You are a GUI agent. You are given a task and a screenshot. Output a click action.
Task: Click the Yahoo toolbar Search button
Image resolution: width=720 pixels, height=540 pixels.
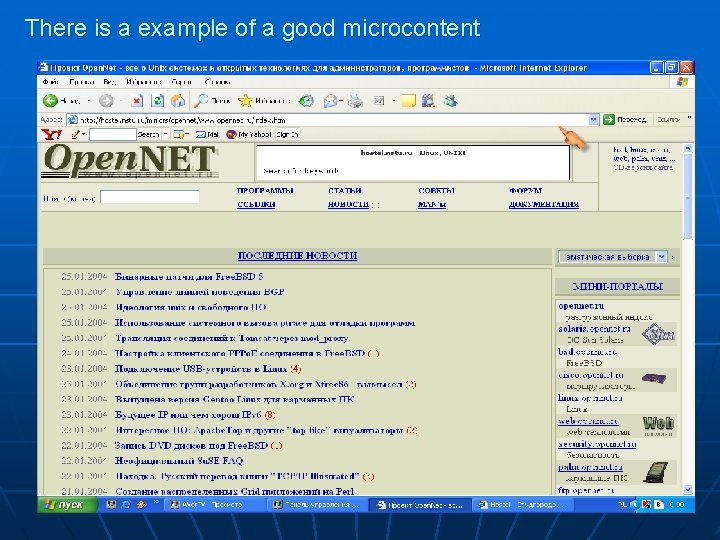point(149,135)
